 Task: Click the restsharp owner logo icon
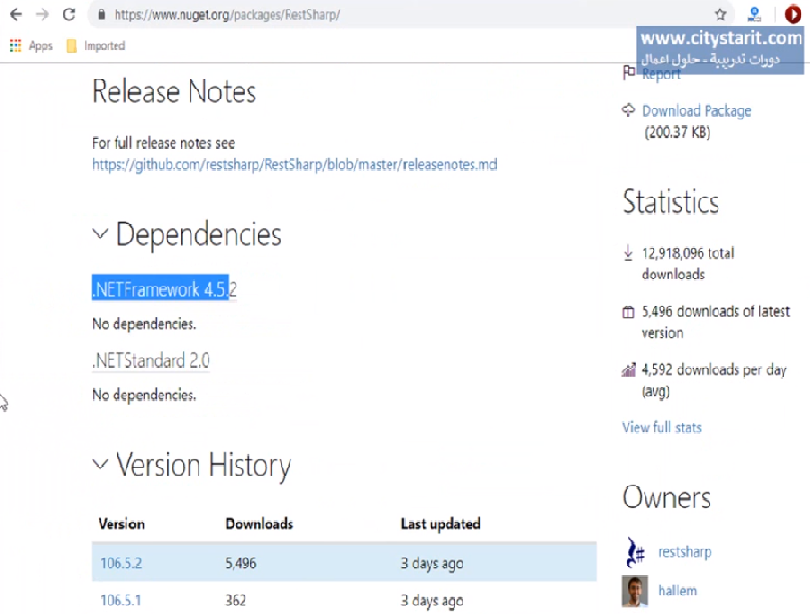point(635,552)
